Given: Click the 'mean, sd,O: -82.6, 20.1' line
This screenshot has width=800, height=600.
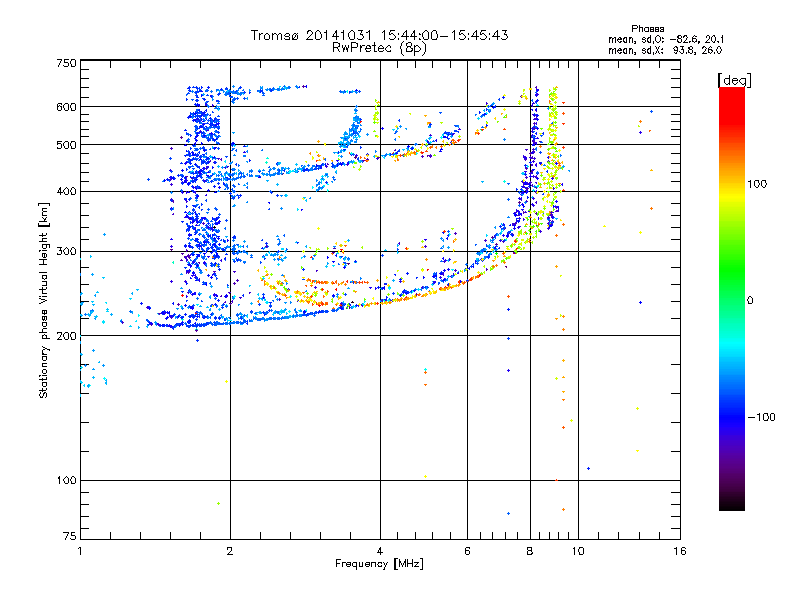Looking at the screenshot, I should [666, 39].
